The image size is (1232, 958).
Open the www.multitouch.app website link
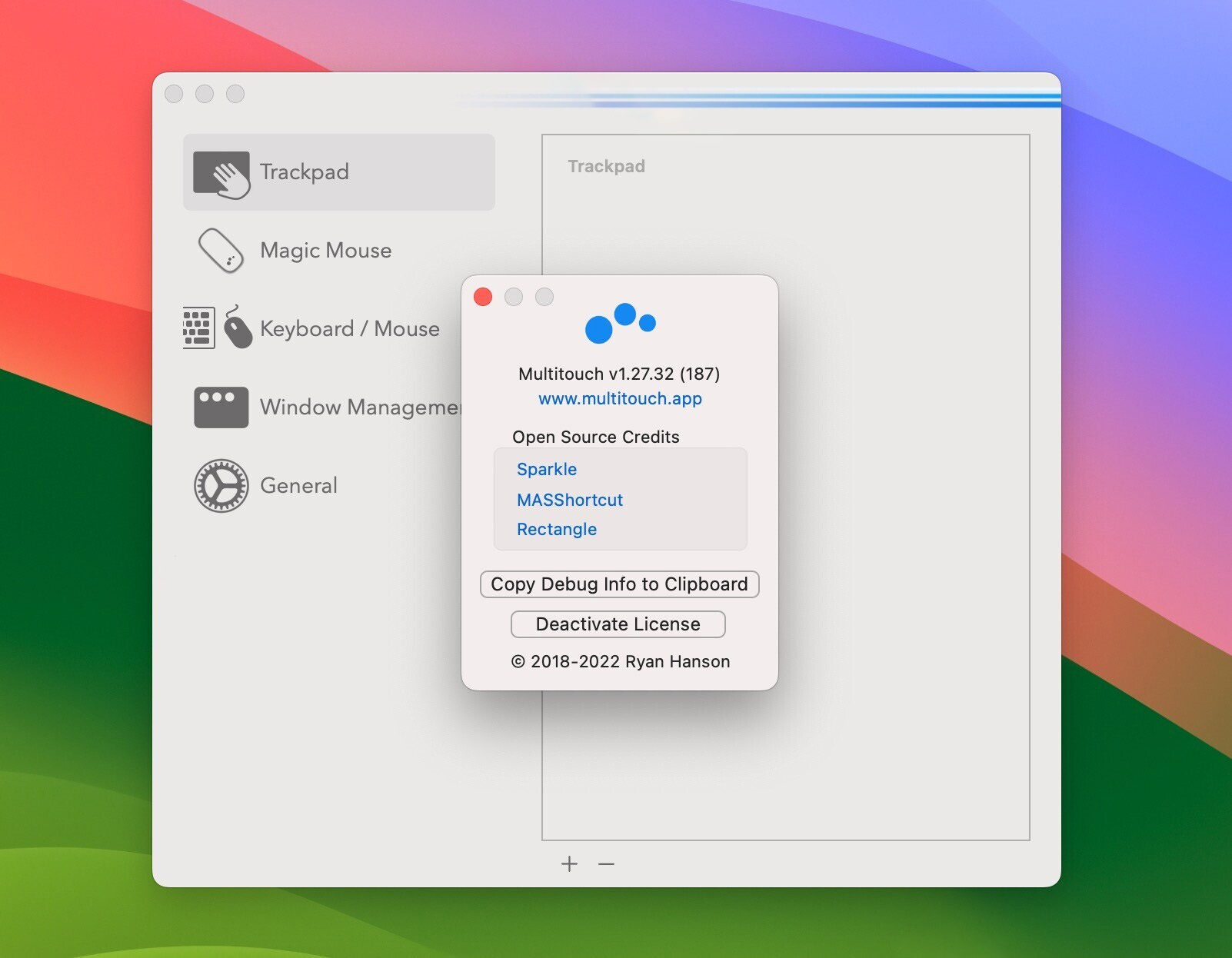[620, 398]
